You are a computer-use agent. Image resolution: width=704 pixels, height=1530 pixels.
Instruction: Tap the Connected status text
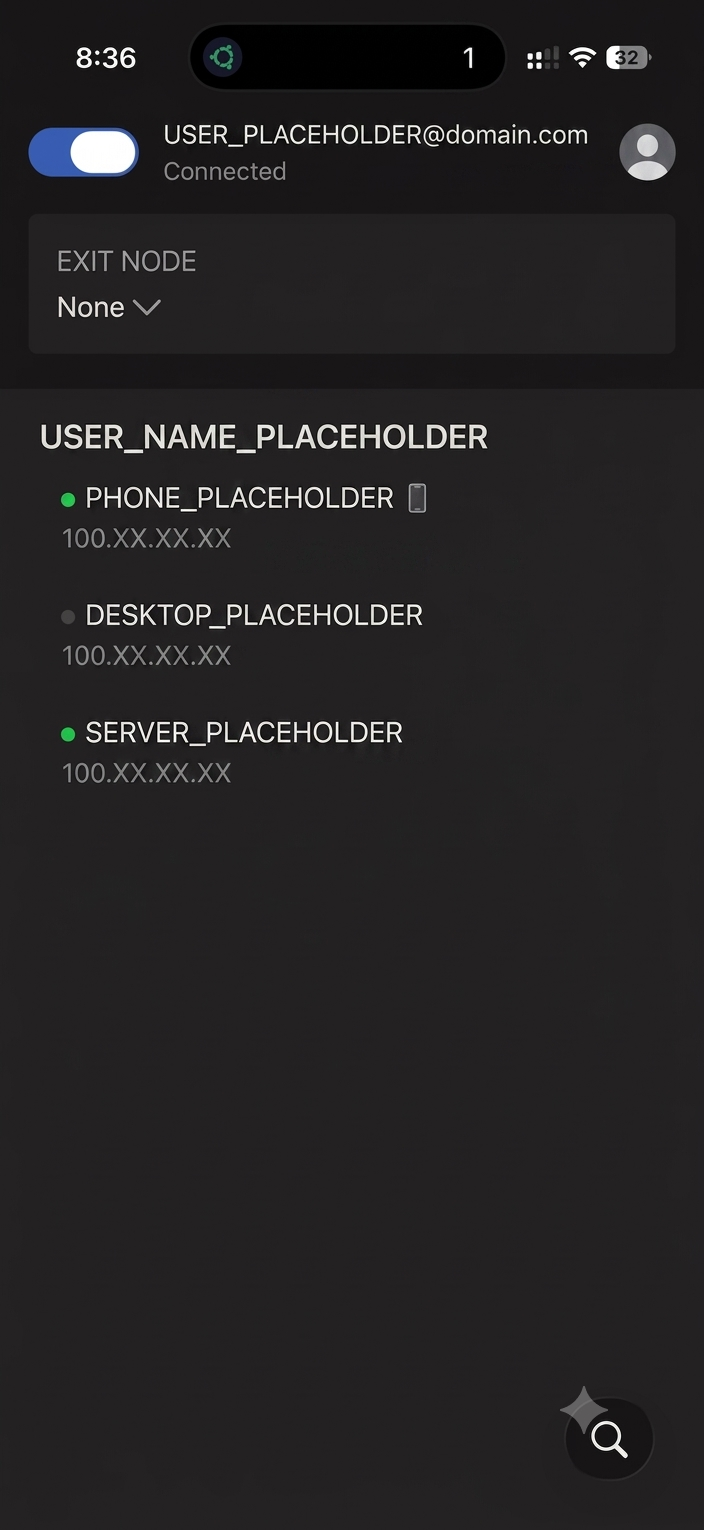click(x=225, y=172)
